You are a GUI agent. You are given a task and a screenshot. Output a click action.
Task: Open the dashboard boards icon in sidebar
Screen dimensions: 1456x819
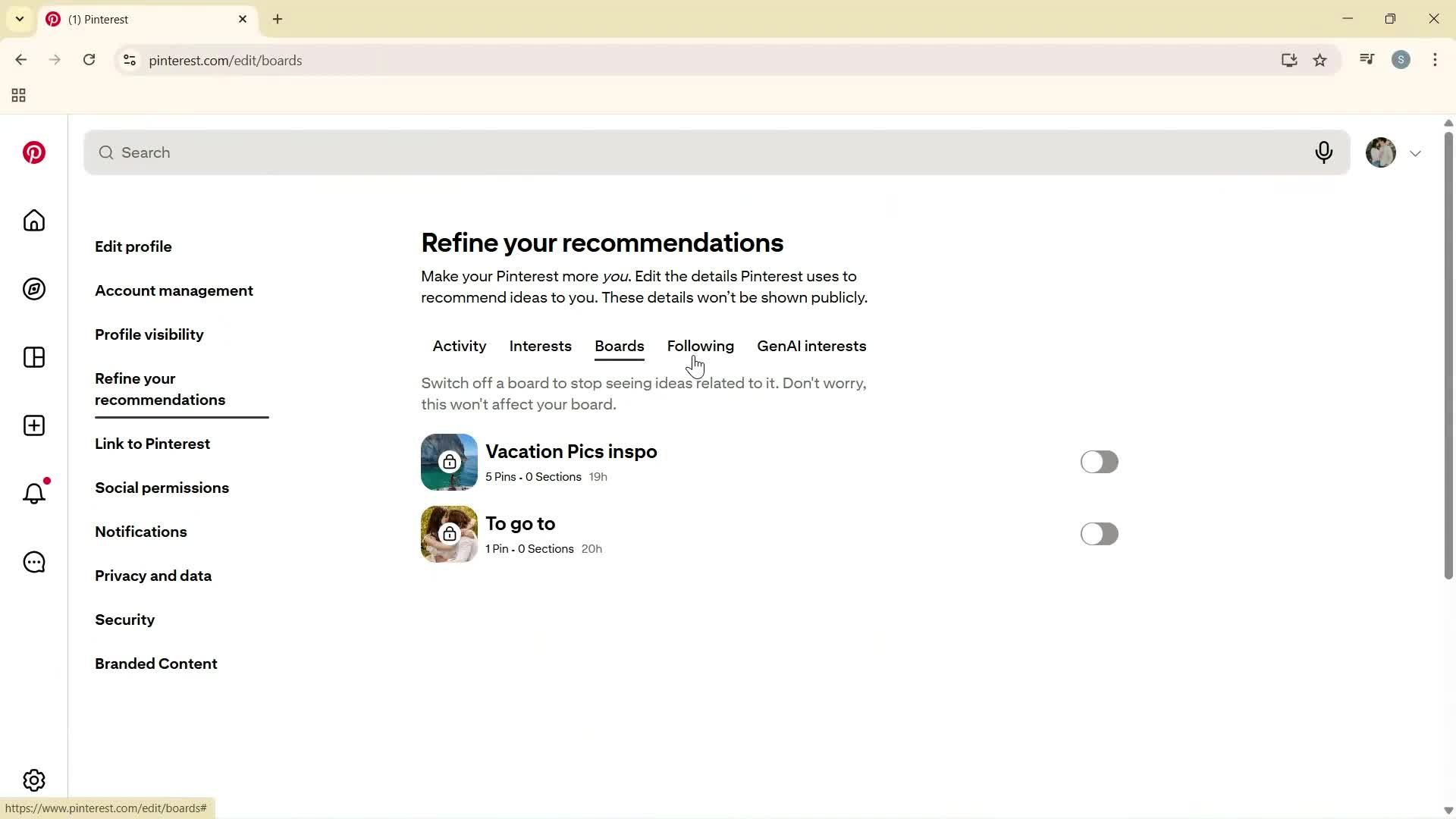pyautogui.click(x=33, y=357)
